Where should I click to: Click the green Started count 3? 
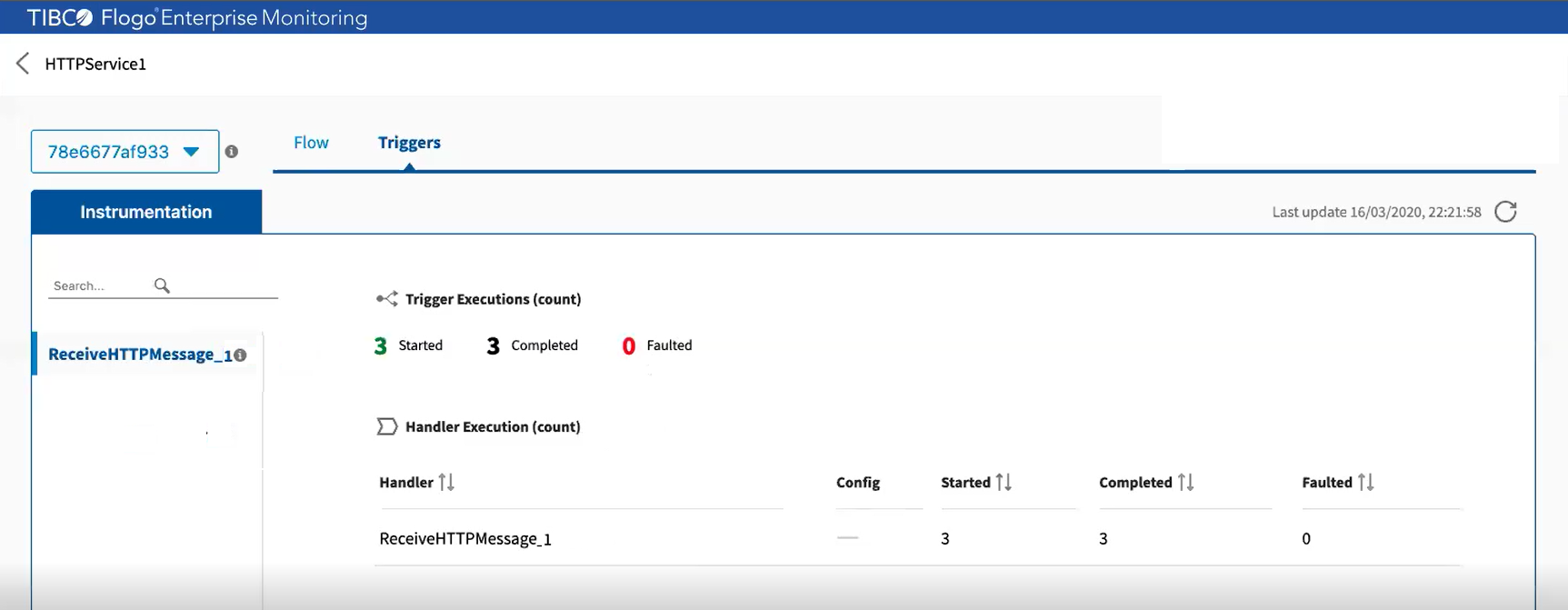pos(380,346)
